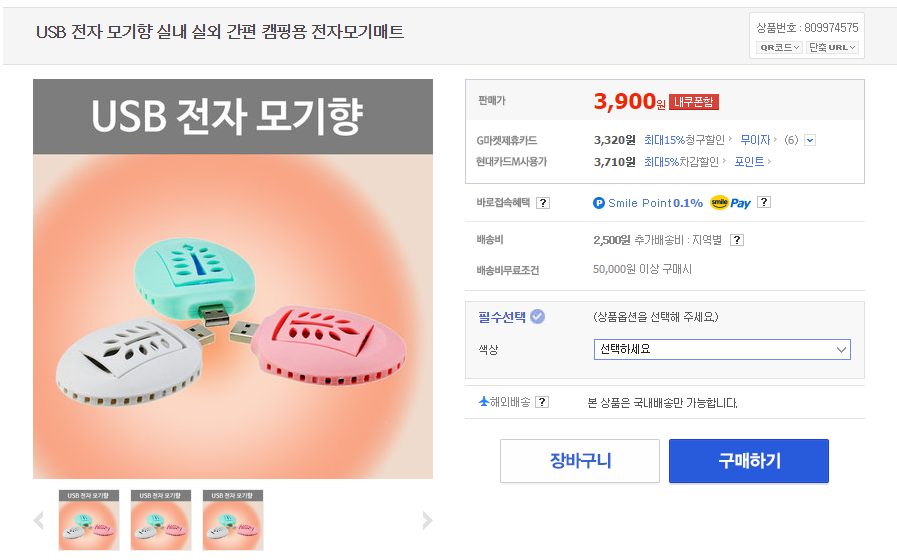Click the 해외배송 airplane icon
897x560 pixels.
tap(484, 402)
